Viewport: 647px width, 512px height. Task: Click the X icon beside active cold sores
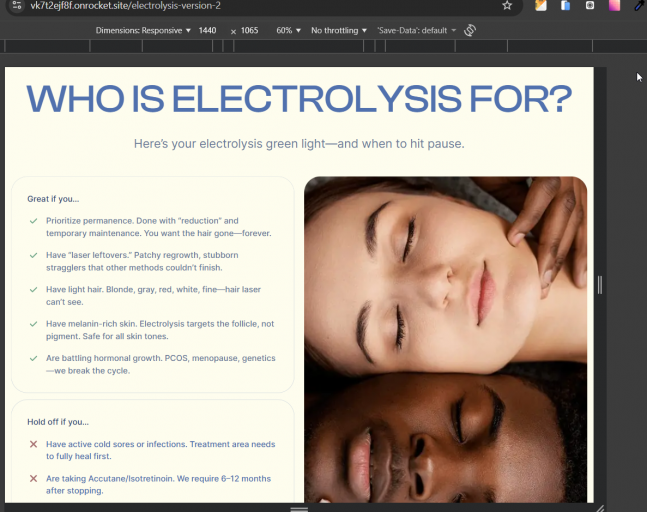tap(33, 444)
